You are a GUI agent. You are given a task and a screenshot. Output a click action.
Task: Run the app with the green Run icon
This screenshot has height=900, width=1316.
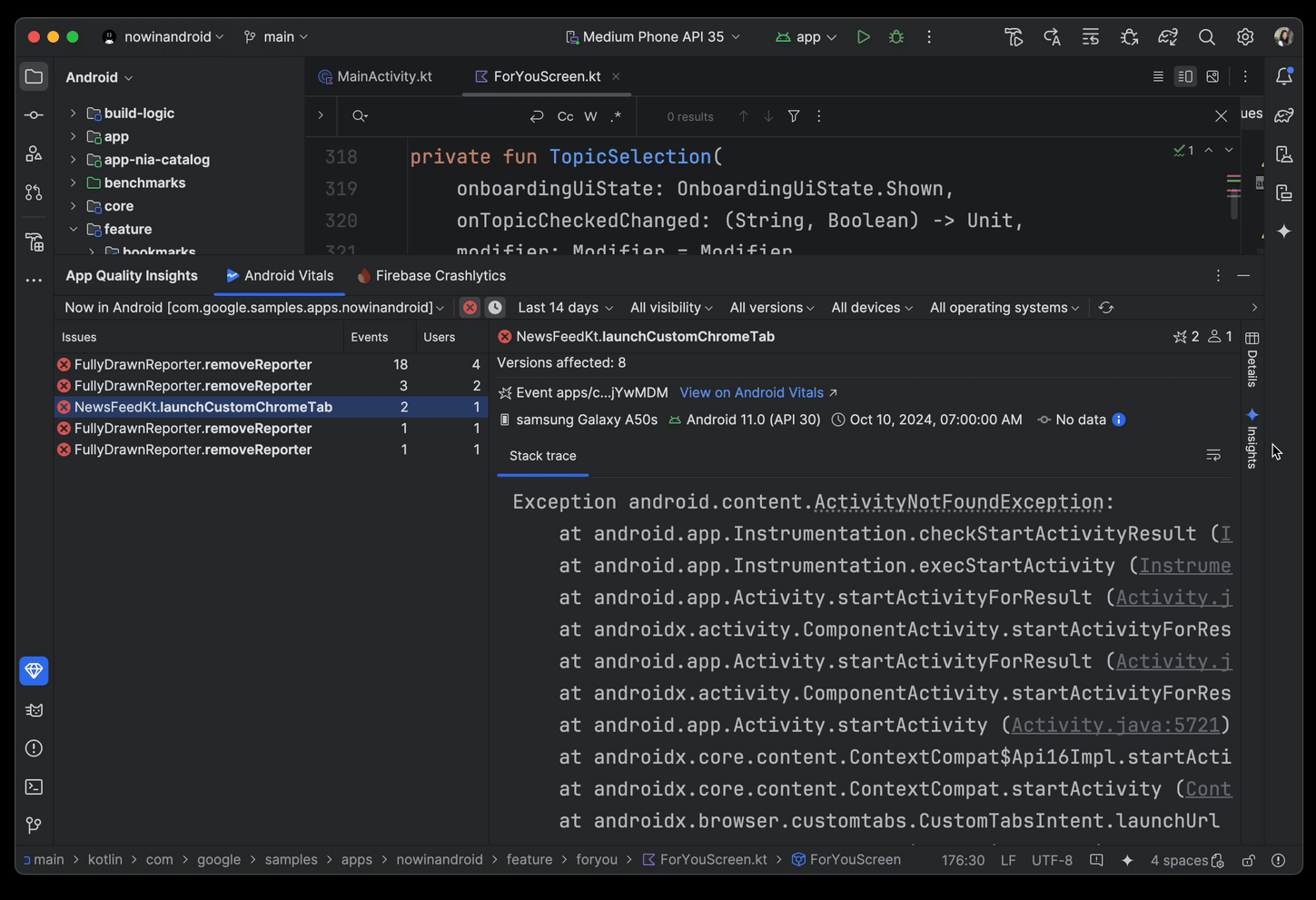point(863,36)
